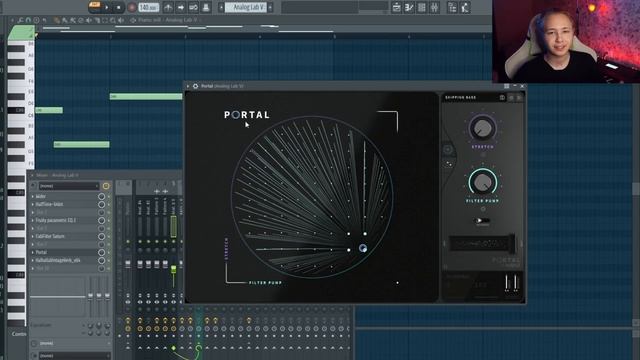This screenshot has width=640, height=360.
Task: Toggle ValhallaVintageVerb slot enable LED
Action: (x=109, y=260)
